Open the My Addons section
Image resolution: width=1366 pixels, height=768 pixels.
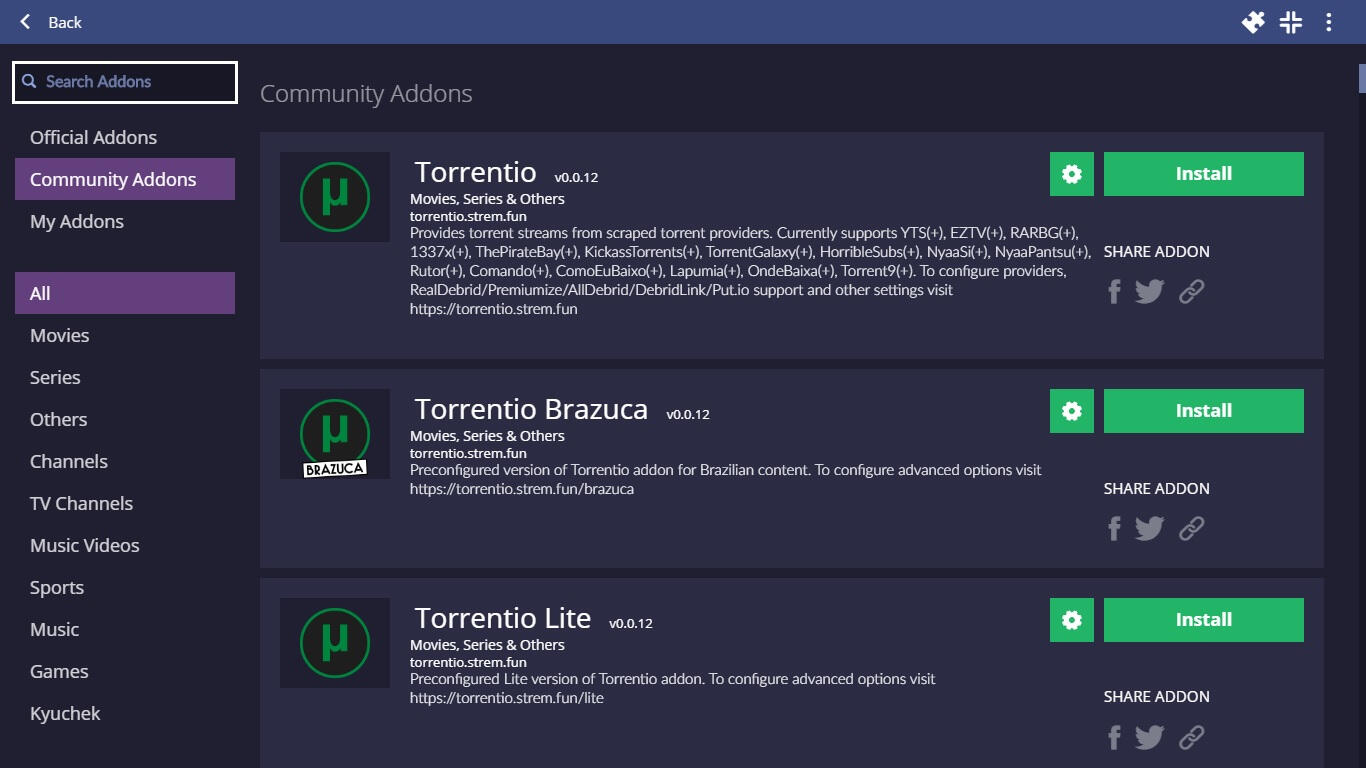coord(77,221)
